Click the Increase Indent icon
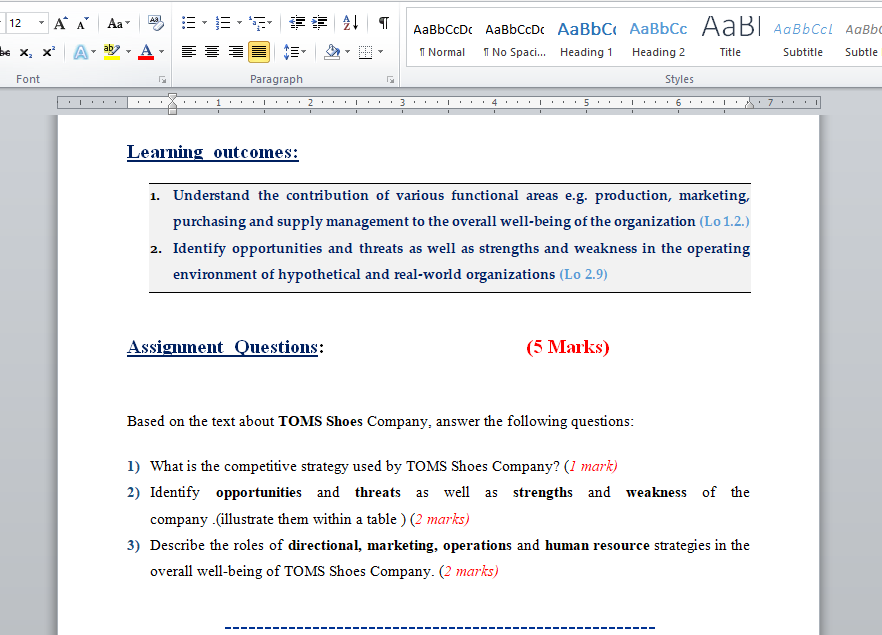Image resolution: width=882 pixels, height=635 pixels. 320,23
